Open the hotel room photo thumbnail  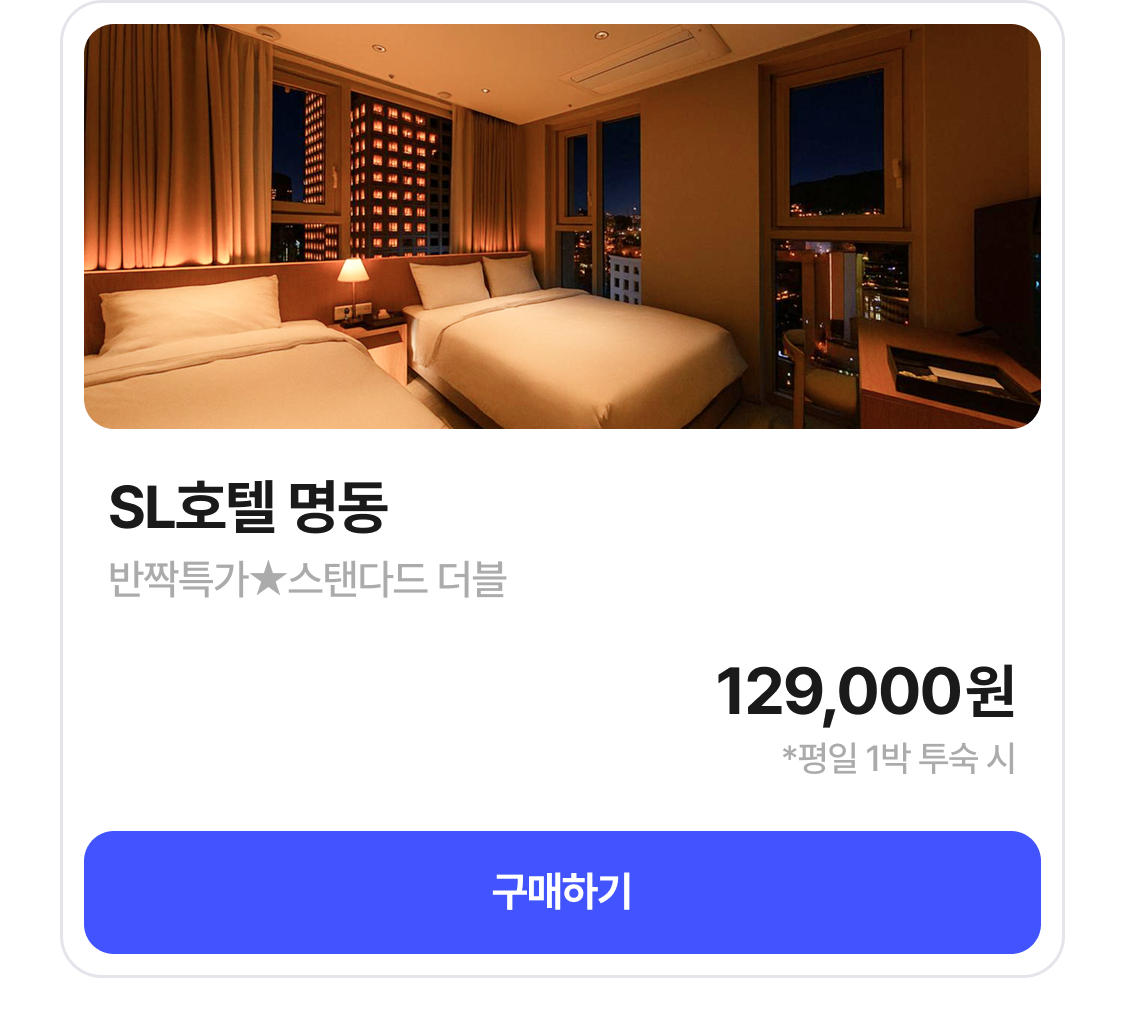tap(562, 226)
